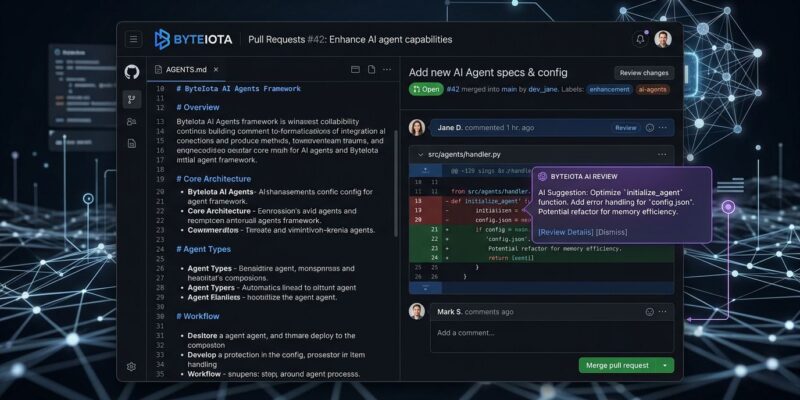Open the user profile avatar menu
800x400 pixels.
(663, 39)
